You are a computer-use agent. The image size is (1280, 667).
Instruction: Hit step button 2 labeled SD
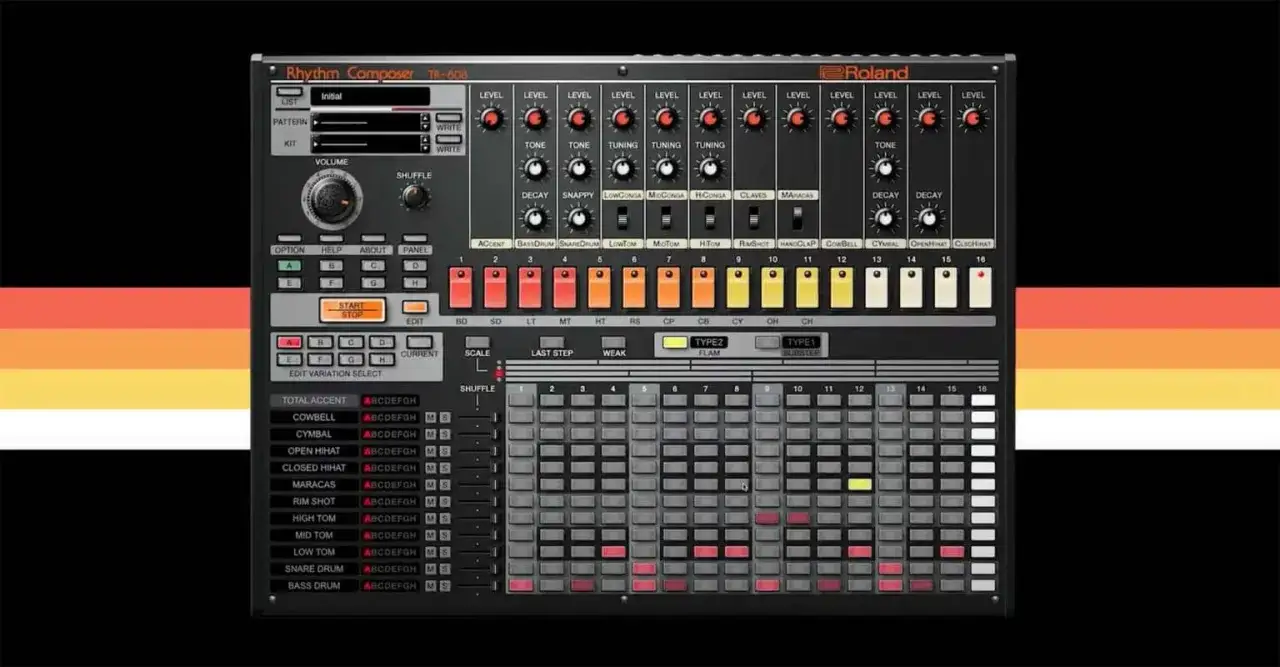496,288
